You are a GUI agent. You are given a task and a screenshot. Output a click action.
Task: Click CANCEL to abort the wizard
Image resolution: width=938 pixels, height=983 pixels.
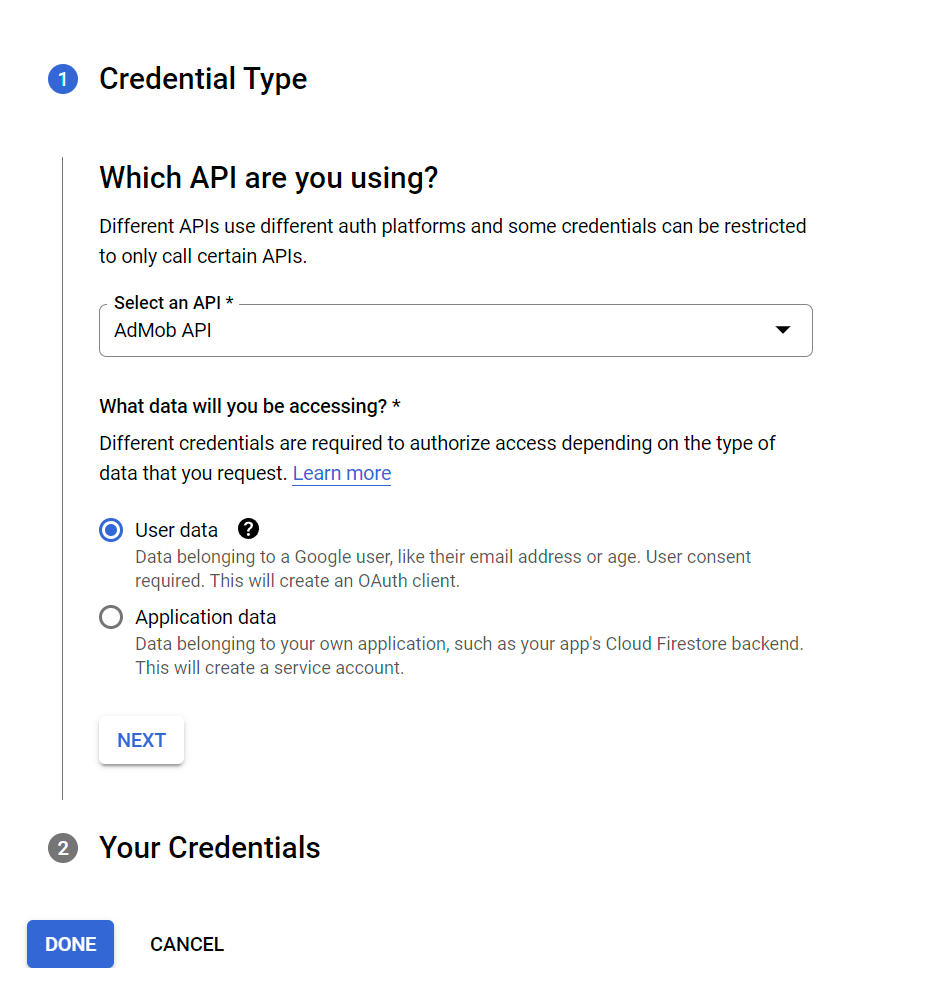[186, 943]
